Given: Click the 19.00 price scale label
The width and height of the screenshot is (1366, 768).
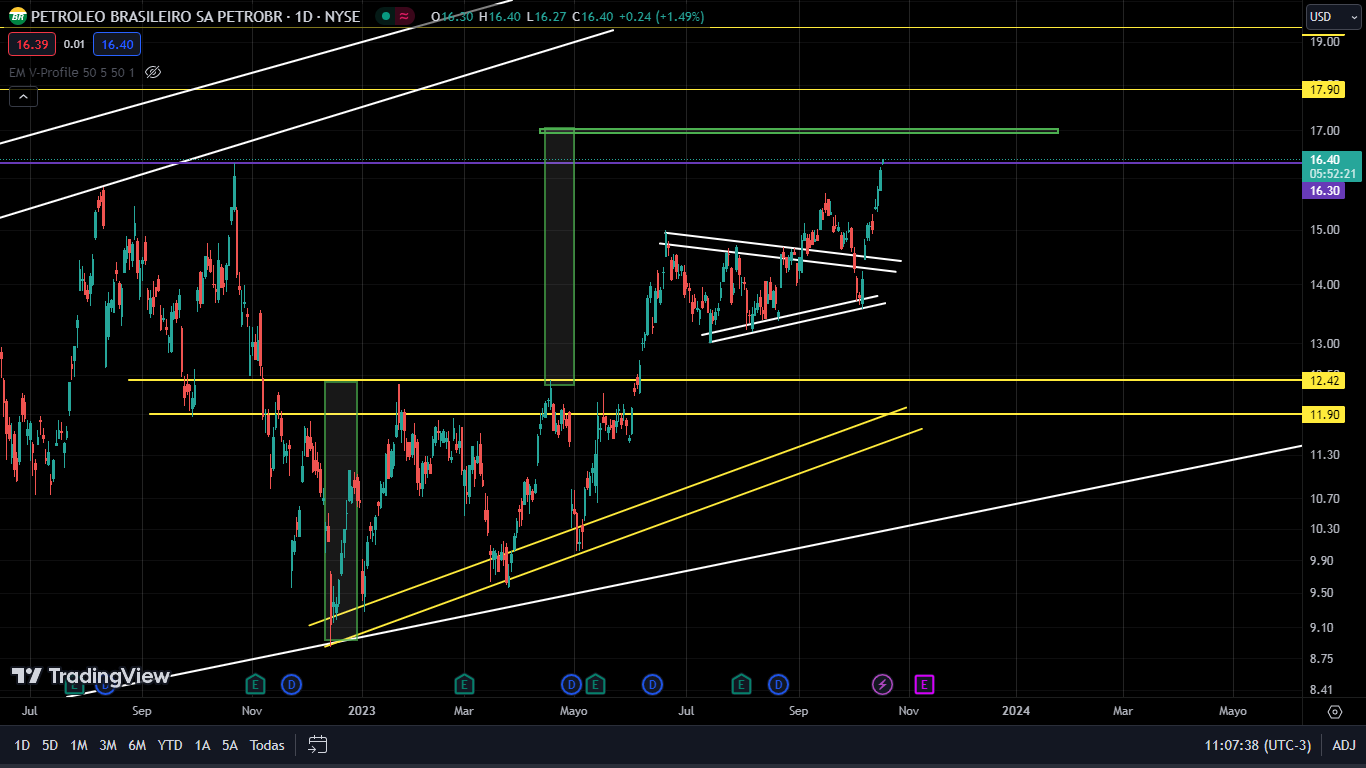Looking at the screenshot, I should pyautogui.click(x=1325, y=41).
